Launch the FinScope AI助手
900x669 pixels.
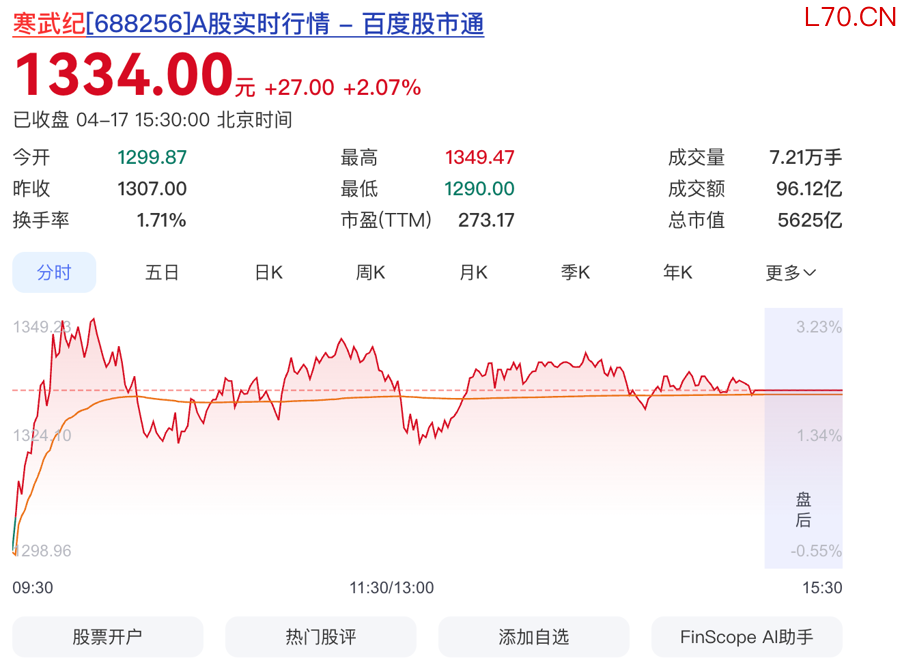(x=747, y=637)
